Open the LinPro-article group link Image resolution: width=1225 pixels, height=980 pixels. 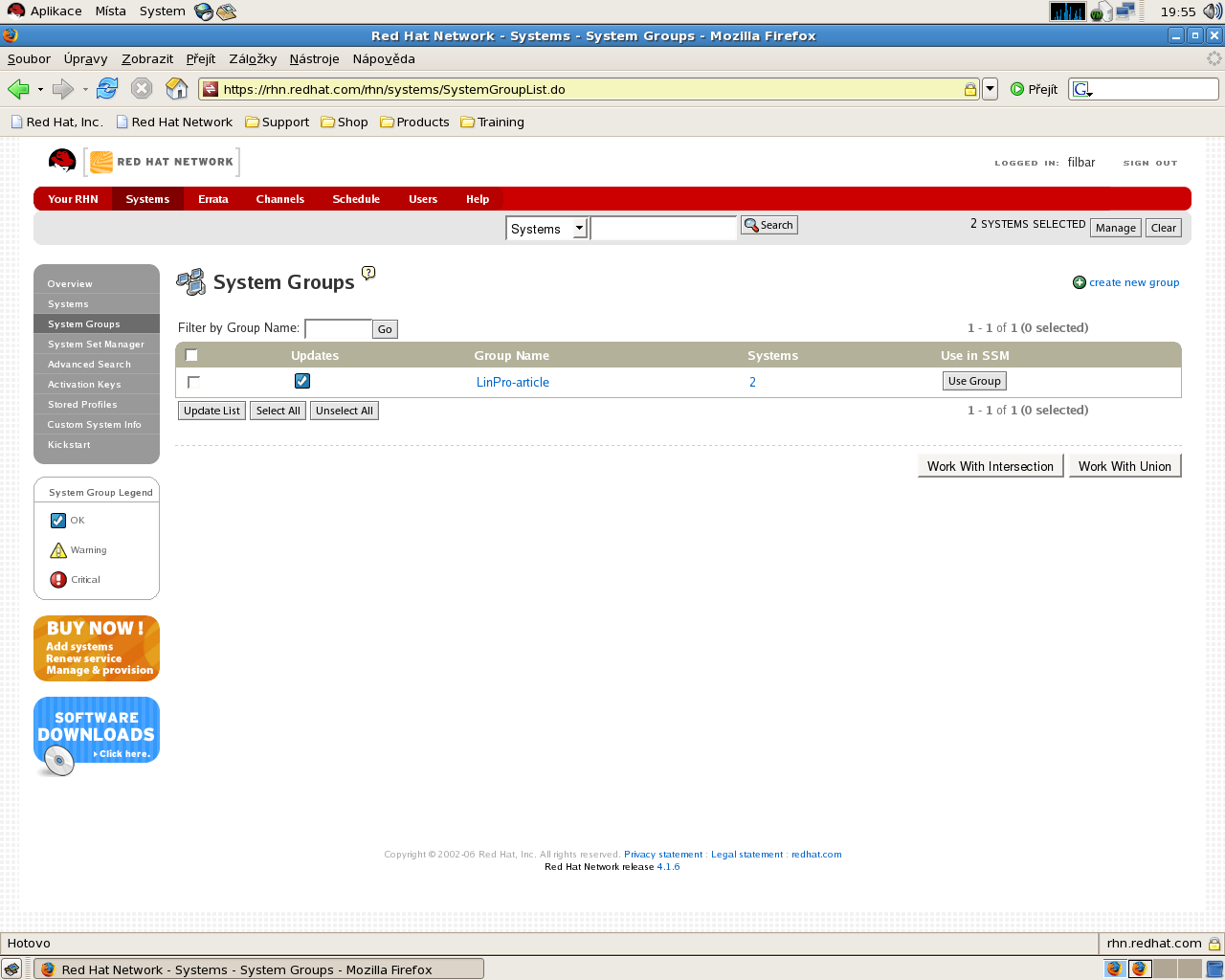pyautogui.click(x=513, y=382)
